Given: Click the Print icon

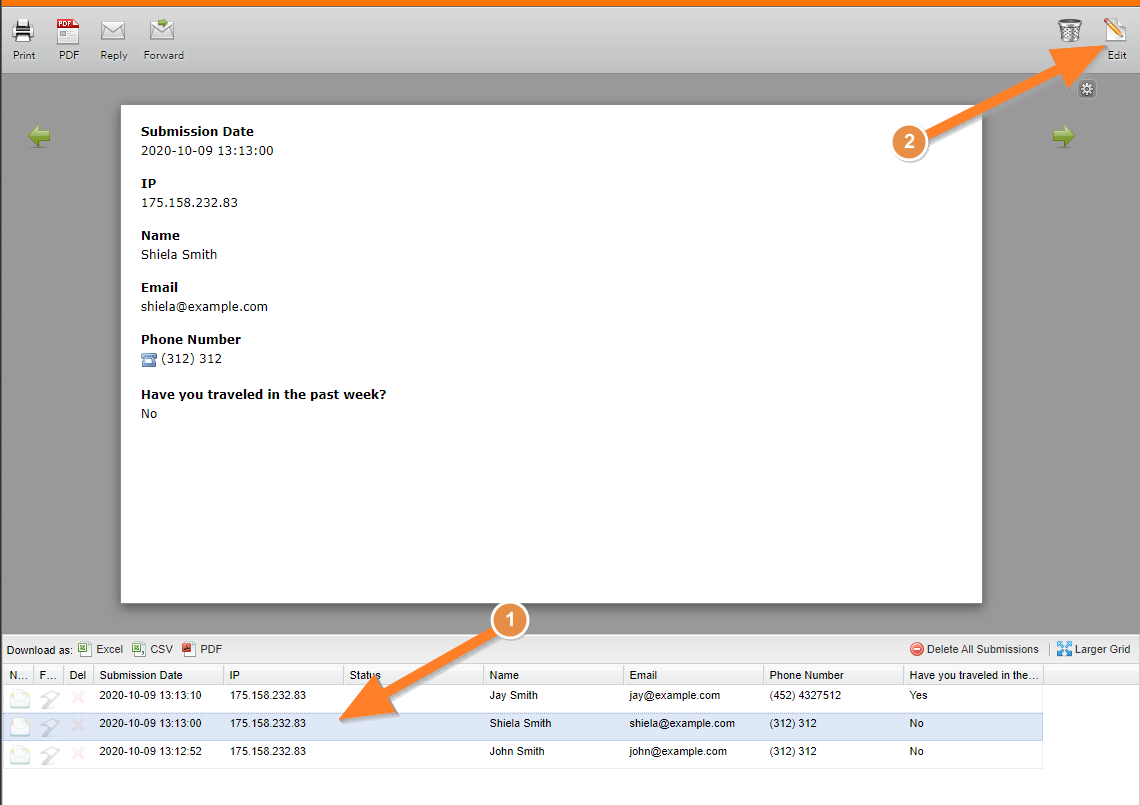Looking at the screenshot, I should [23, 31].
